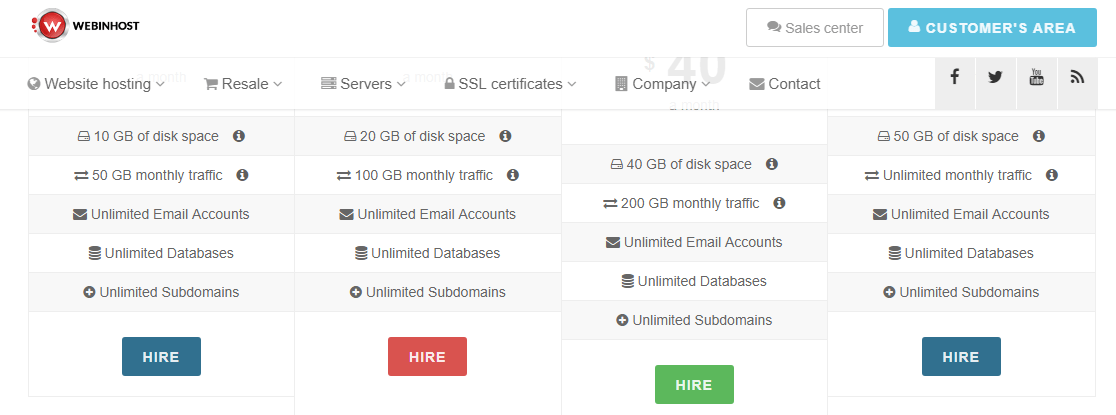The image size is (1116, 415).
Task: Select Unlimited Databases in 50 GB plan
Action: coord(969,253)
